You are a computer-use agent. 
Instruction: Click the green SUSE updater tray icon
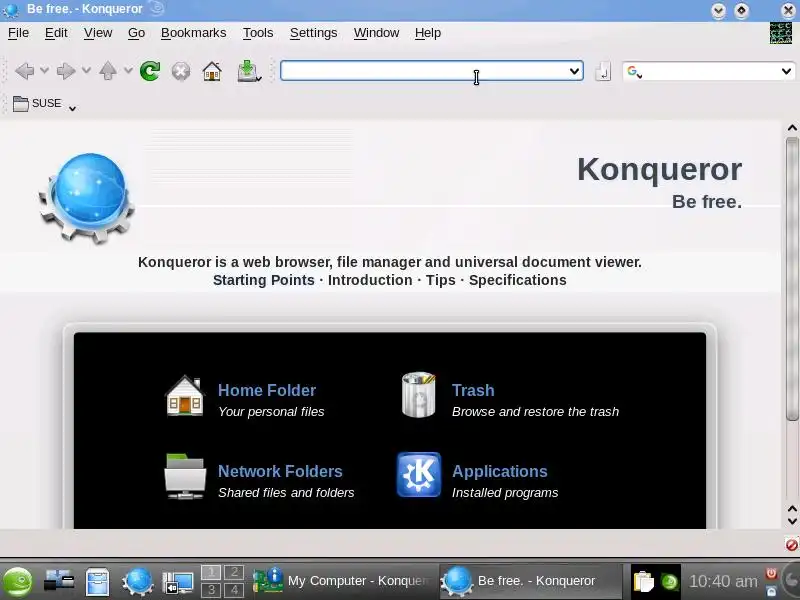[x=669, y=582]
